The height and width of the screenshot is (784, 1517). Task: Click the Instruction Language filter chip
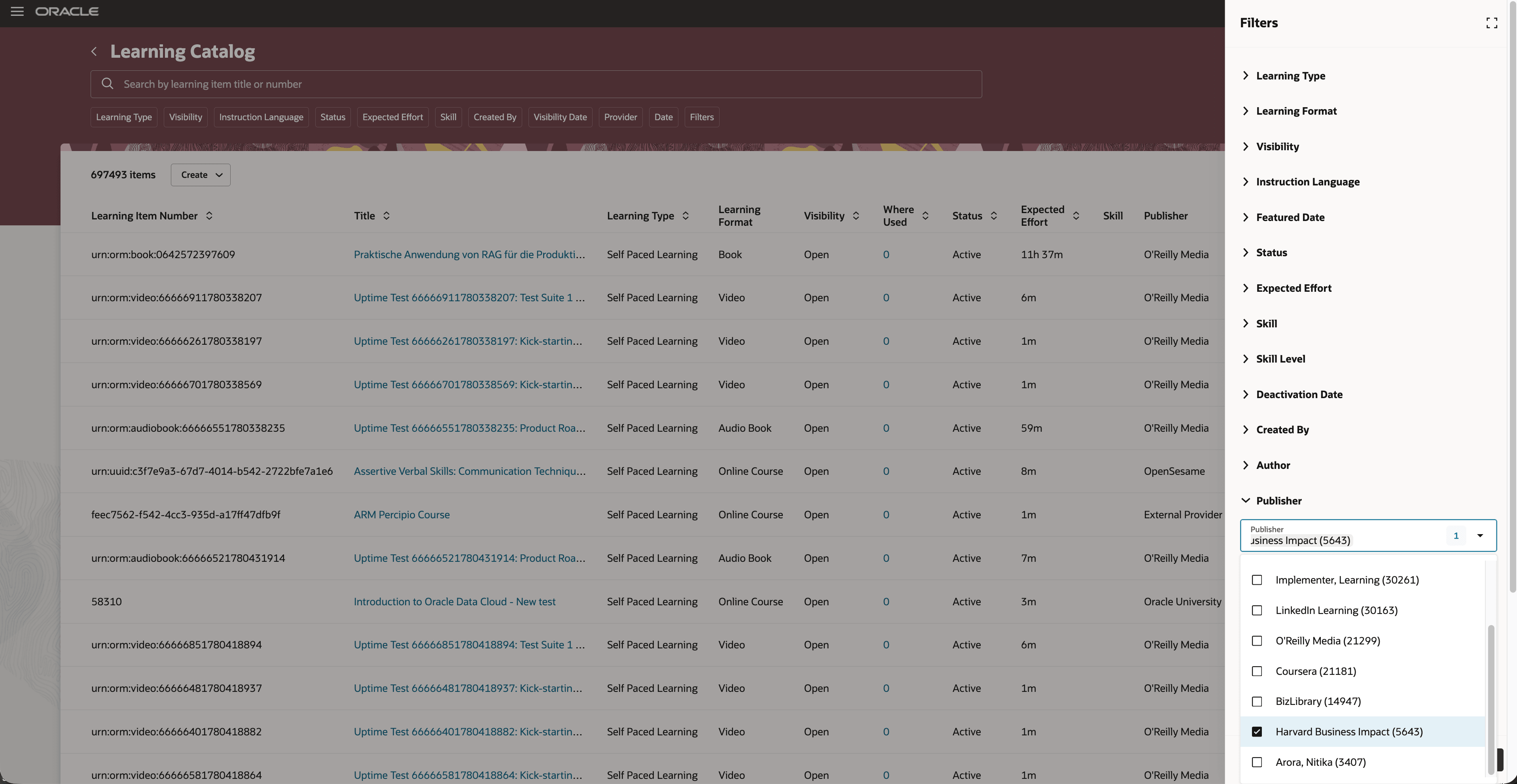coord(261,117)
